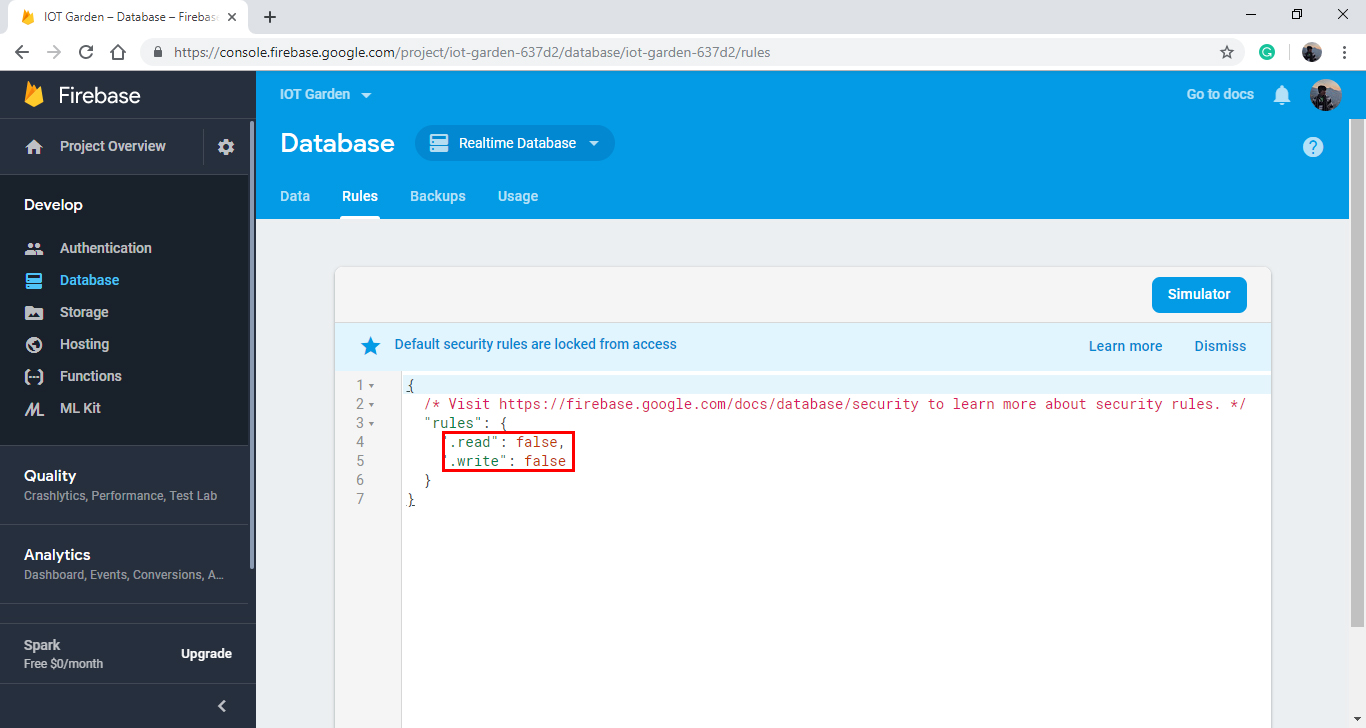Click the ML Kit icon
This screenshot has width=1366, height=728.
coord(34,408)
